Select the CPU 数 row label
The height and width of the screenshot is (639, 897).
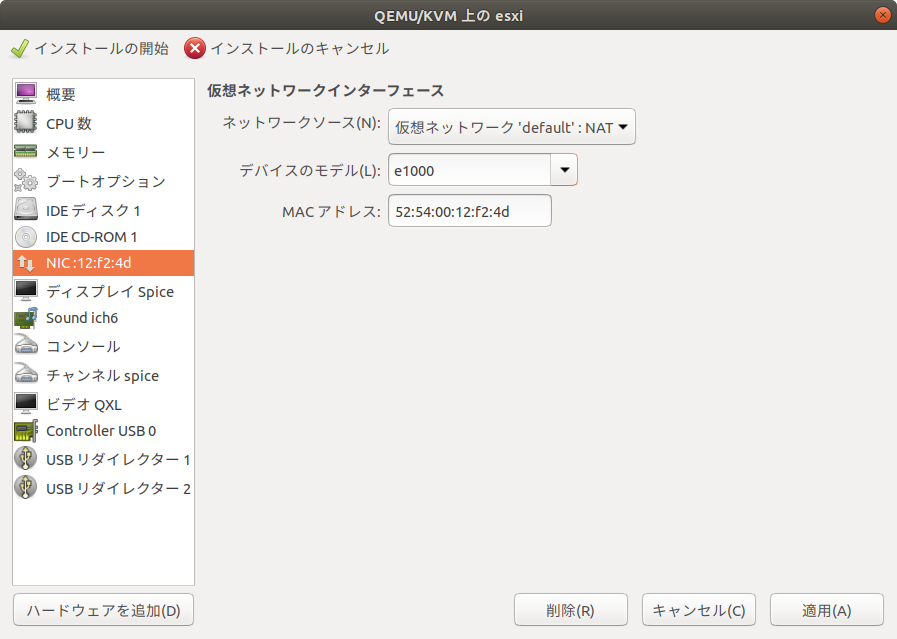point(69,123)
